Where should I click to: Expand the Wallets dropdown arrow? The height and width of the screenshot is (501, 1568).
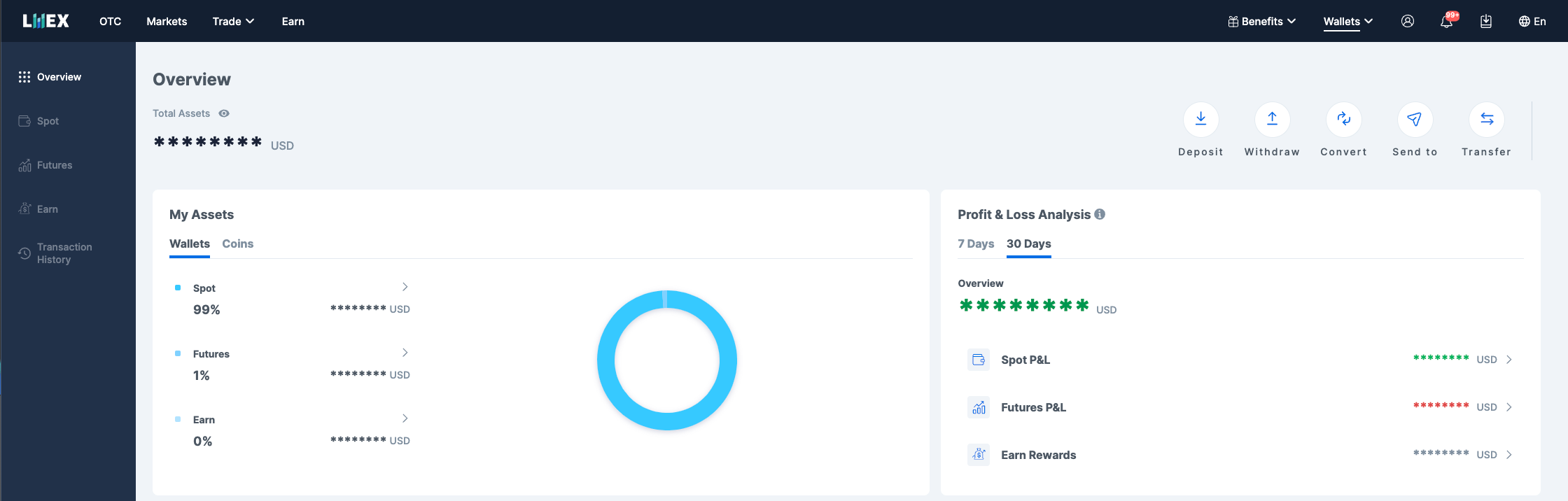(1368, 21)
